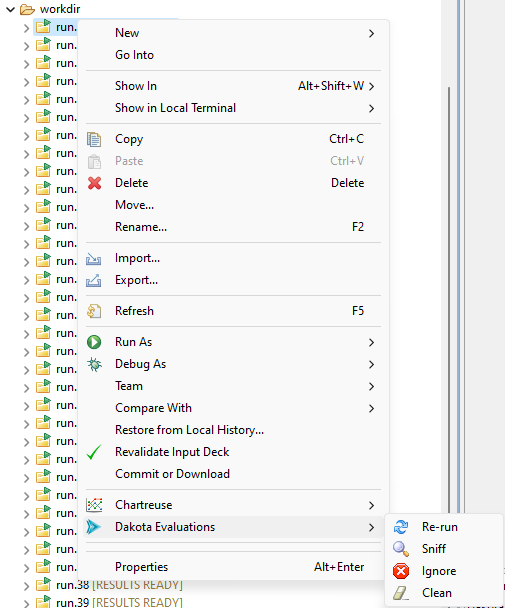This screenshot has height=608, width=505.
Task: Open the Show in Local Terminal submenu arrow
Action: click(371, 108)
